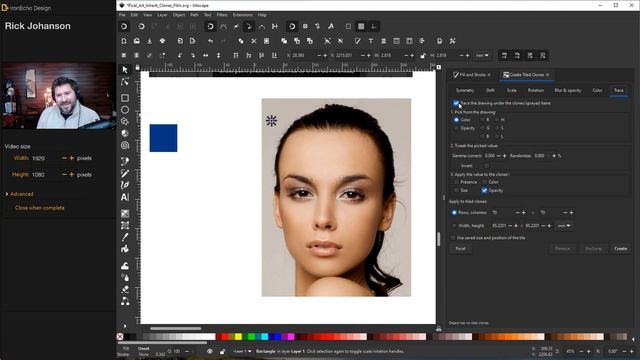Open the Extensions menu
Viewport: 640px width, 360px height.
pos(242,15)
